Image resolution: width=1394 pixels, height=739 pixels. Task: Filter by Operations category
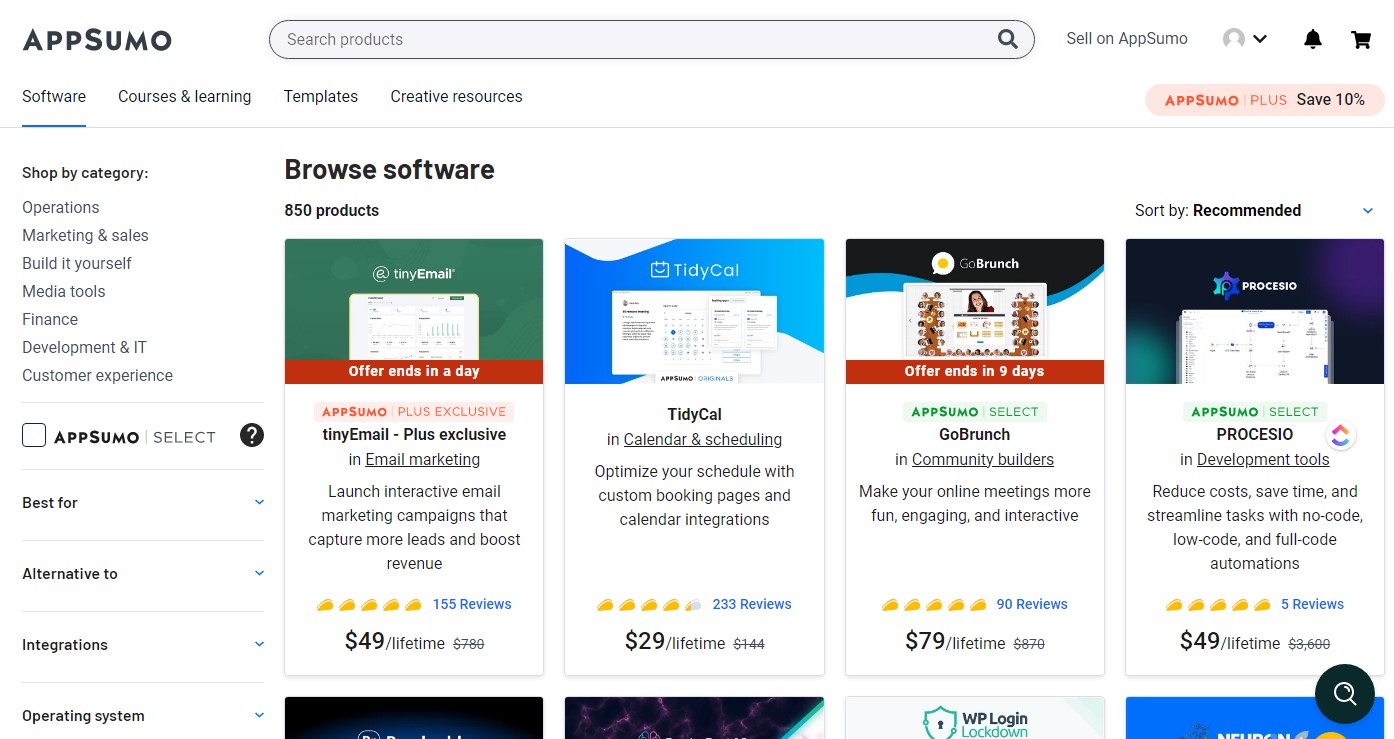click(x=61, y=208)
